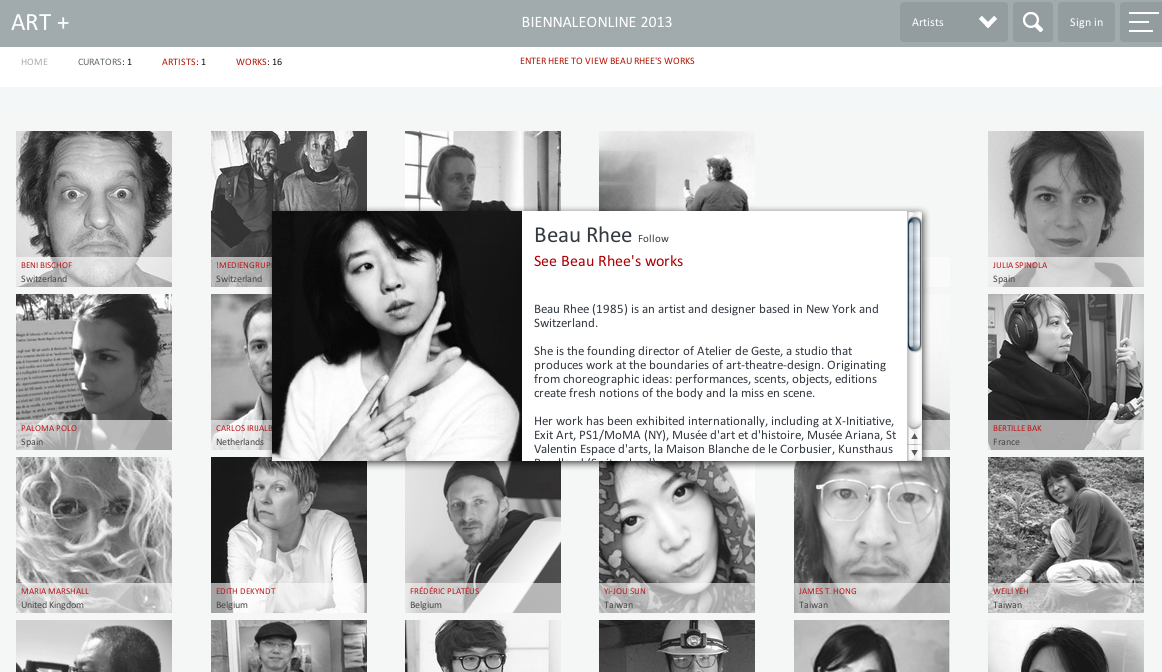Click the Beau Rhee heading in popup
This screenshot has width=1162, height=672.
(x=582, y=235)
